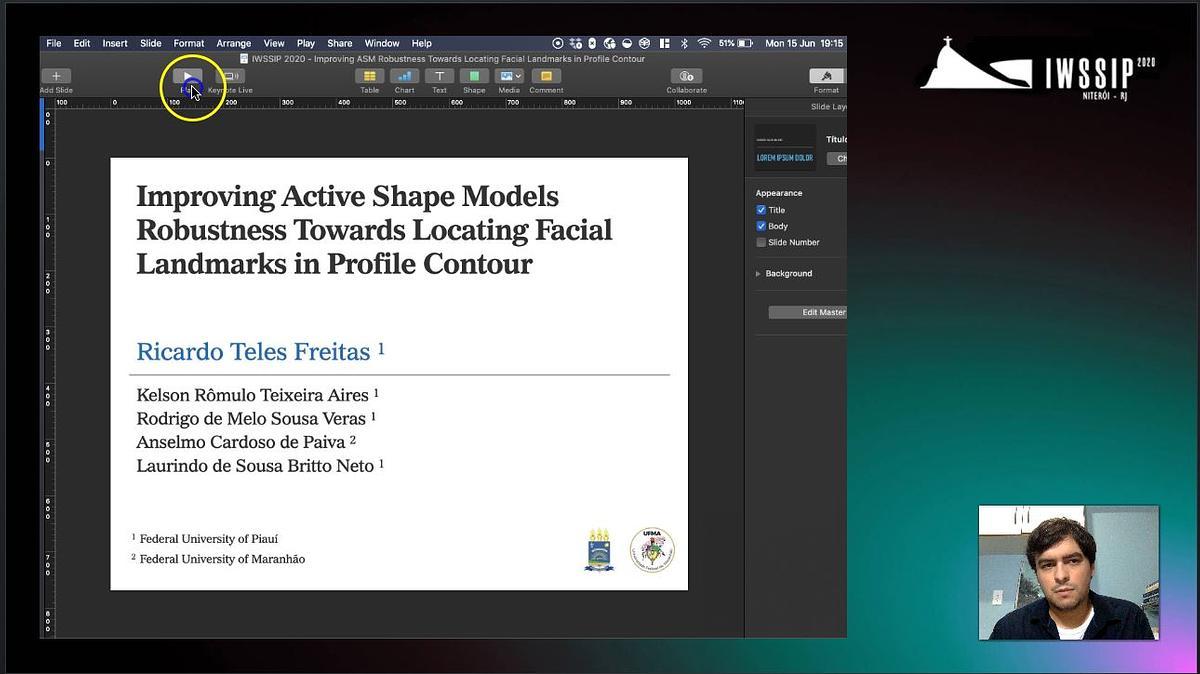Select the slide title text box
1200x674 pixels.
tap(374, 230)
